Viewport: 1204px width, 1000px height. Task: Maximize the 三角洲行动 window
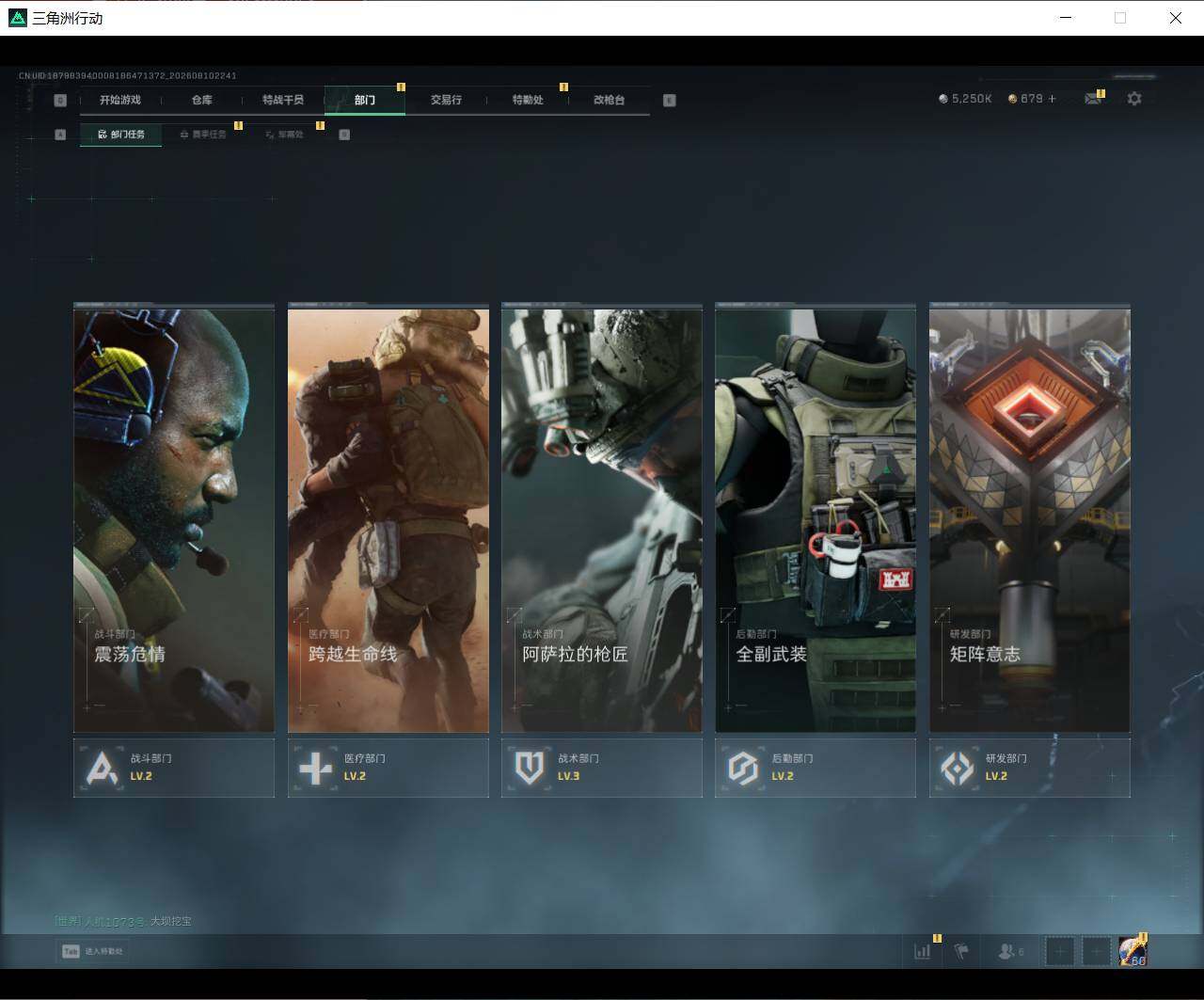pos(1119,18)
